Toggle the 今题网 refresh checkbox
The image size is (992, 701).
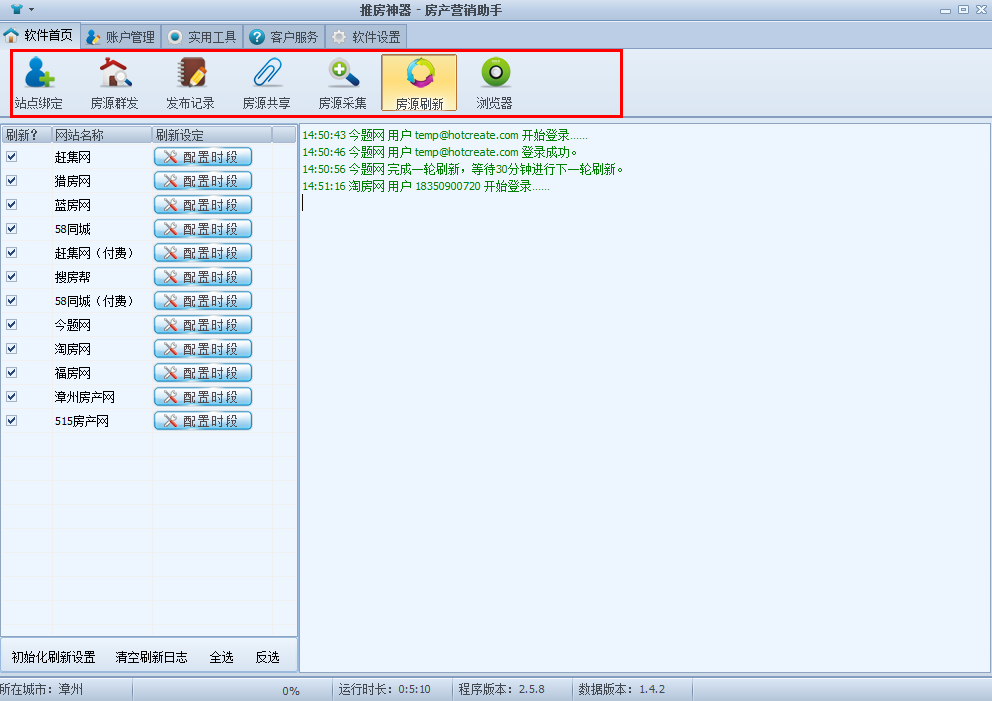[x=11, y=325]
